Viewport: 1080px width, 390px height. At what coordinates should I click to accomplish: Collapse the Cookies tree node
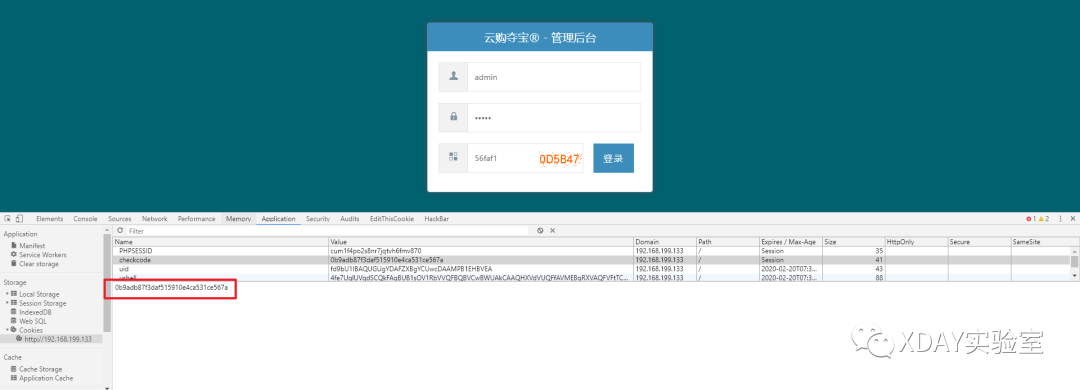coord(8,330)
